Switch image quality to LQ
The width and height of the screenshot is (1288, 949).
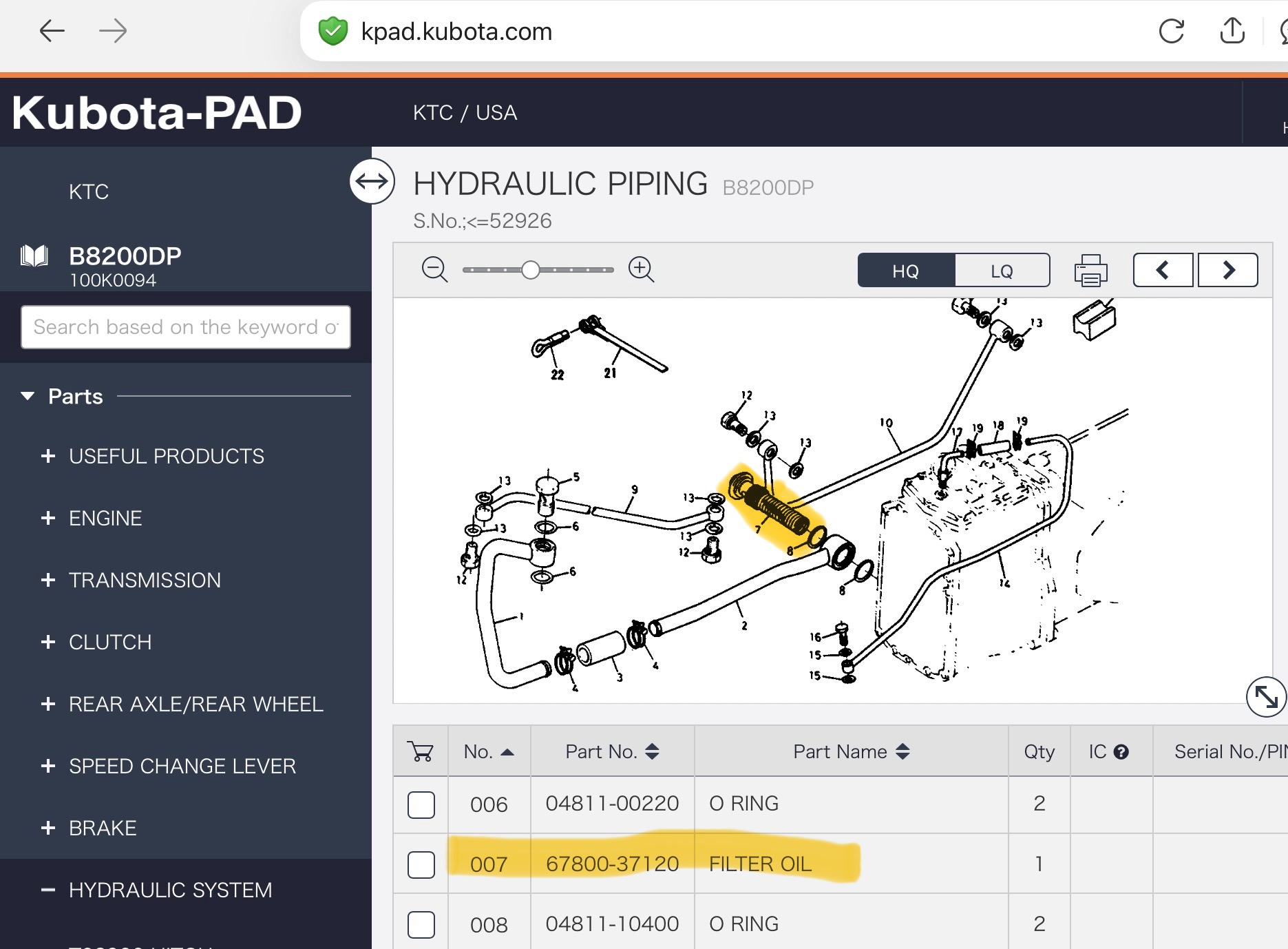pyautogui.click(x=1002, y=271)
